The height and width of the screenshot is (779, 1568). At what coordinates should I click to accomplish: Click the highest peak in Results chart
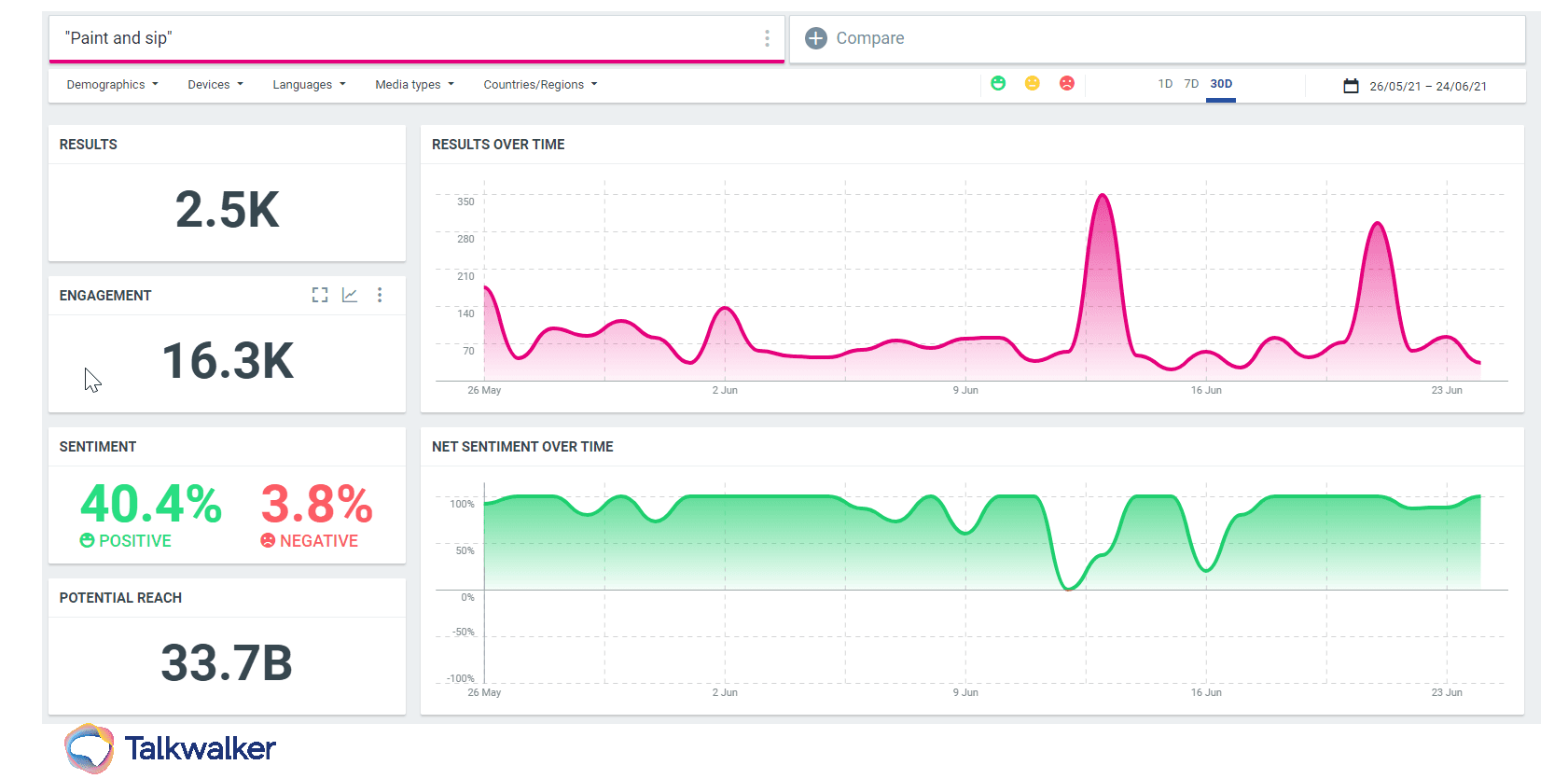click(x=1103, y=196)
